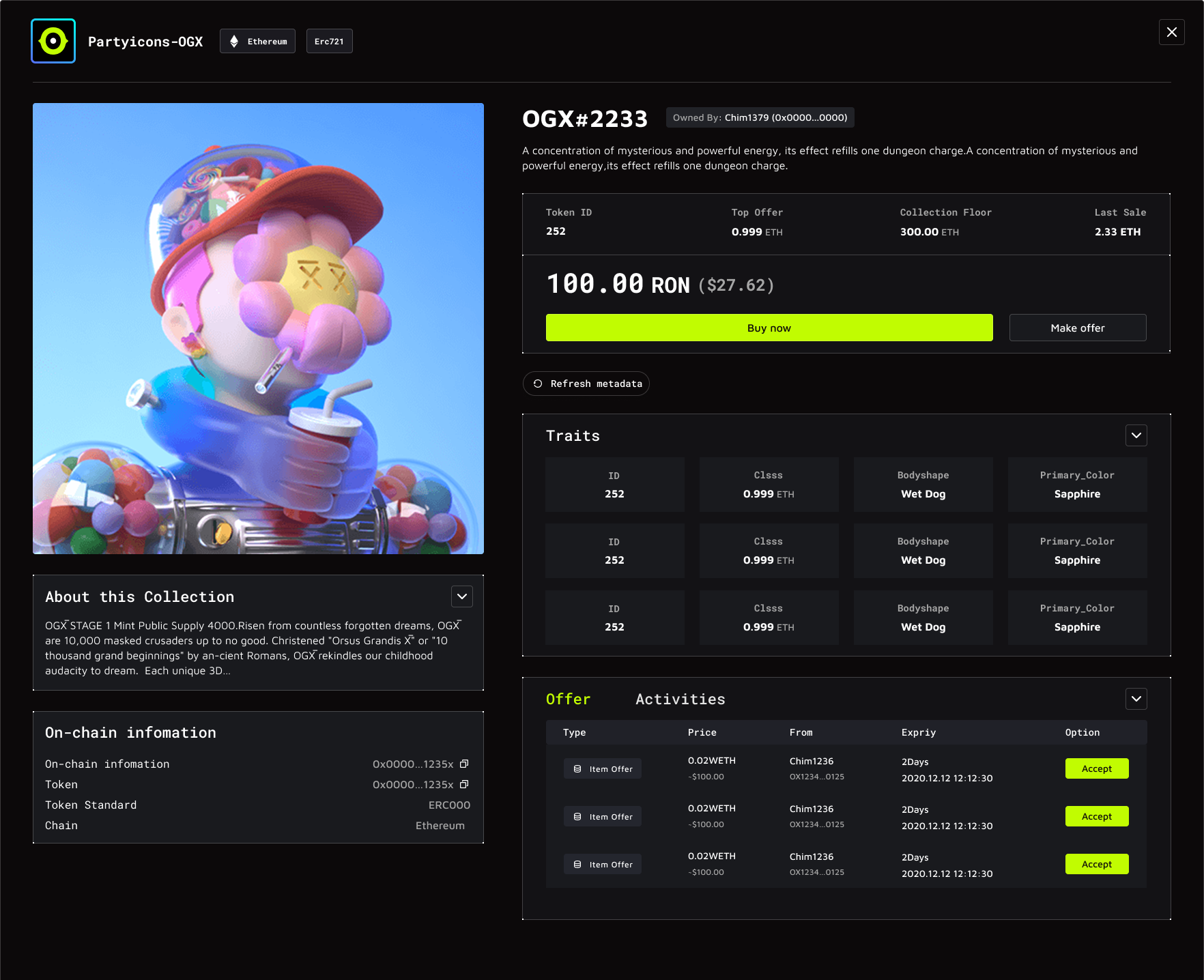Viewport: 1204px width, 980px height.
Task: Switch to the Activities tab
Action: (x=680, y=699)
